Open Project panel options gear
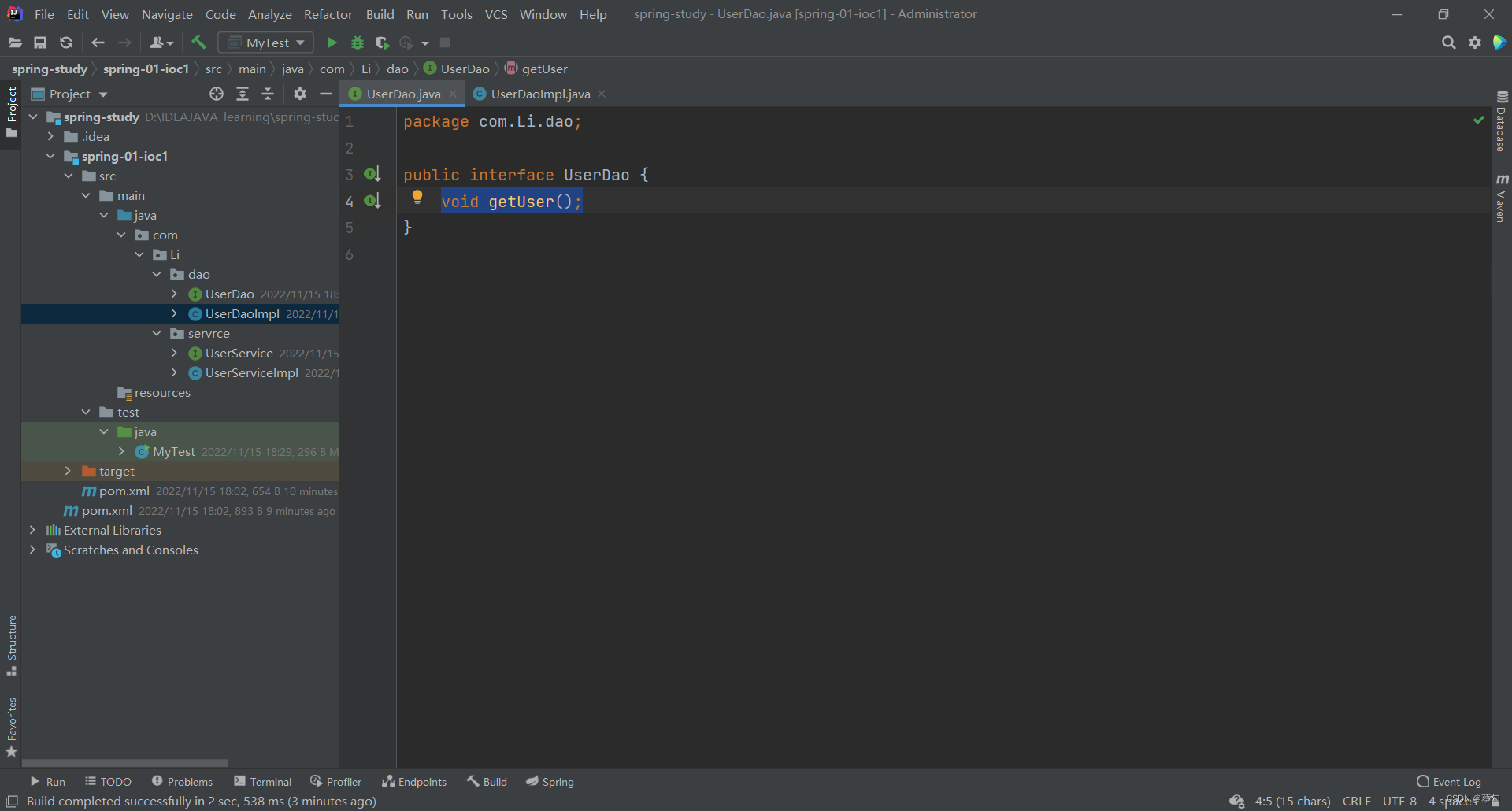This screenshot has width=1512, height=811. coord(300,94)
